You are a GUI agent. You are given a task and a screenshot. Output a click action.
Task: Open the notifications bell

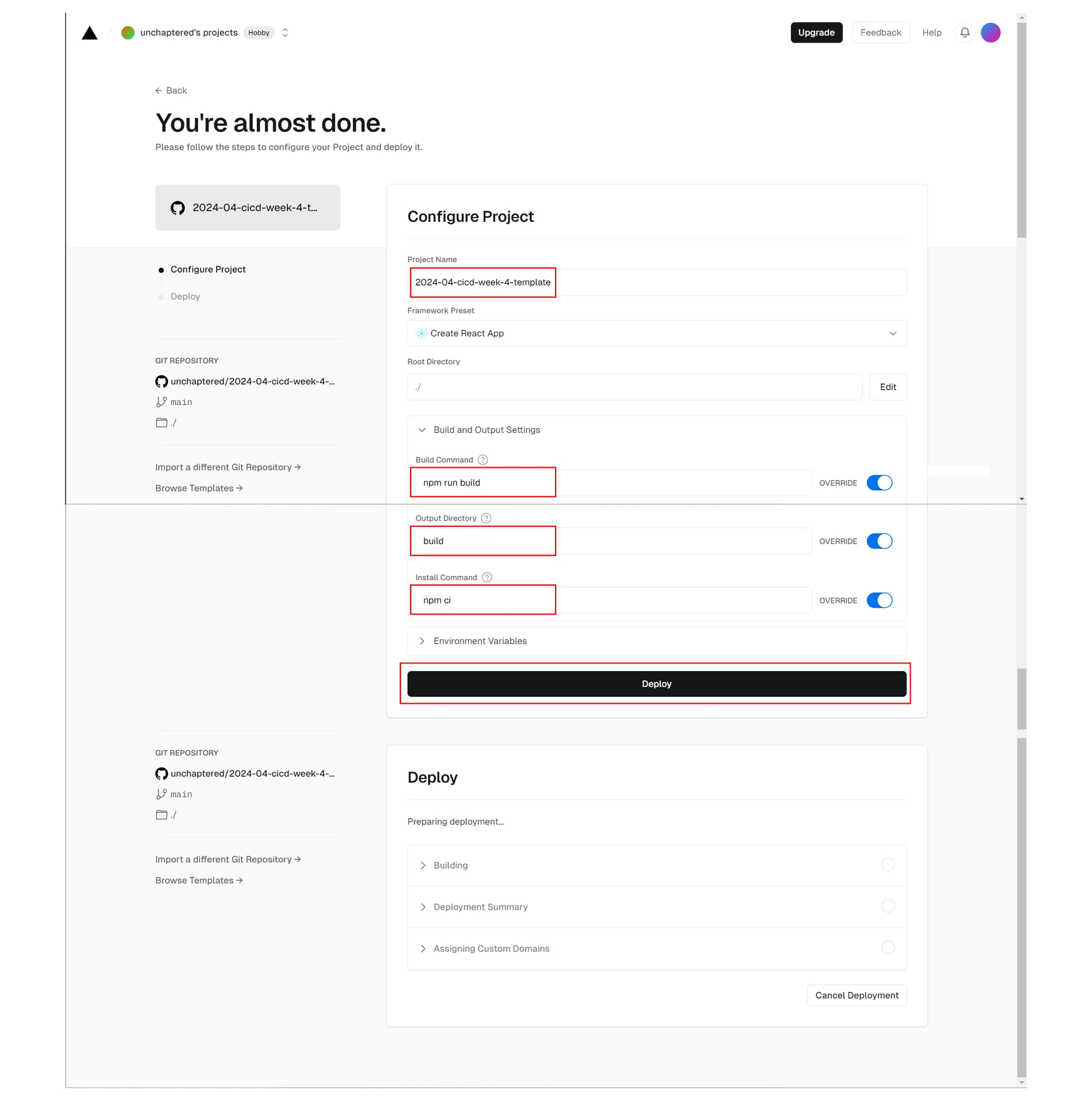(965, 32)
